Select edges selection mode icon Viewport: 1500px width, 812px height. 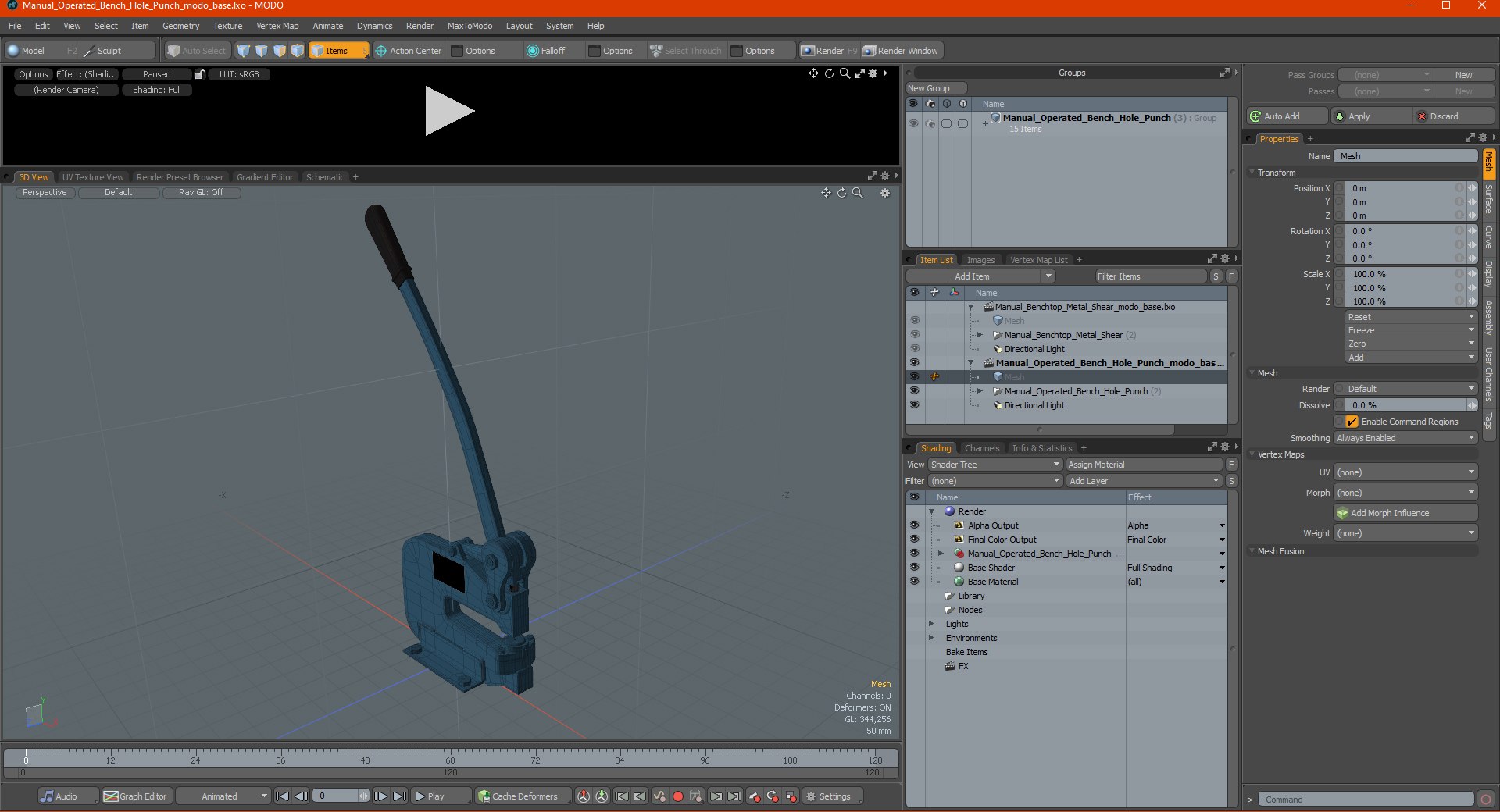(x=261, y=51)
